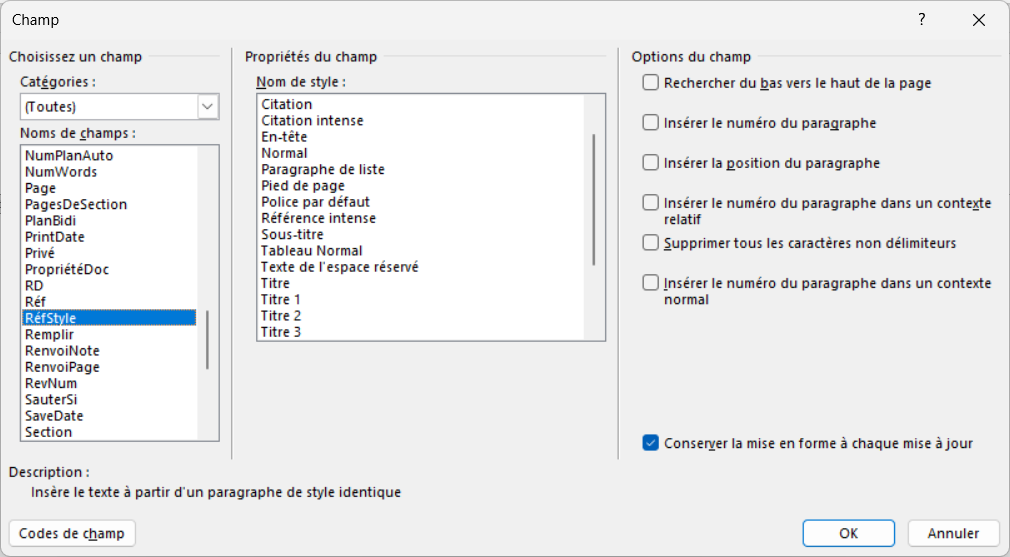Screen dimensions: 1010x557
Task: Click the field names list scrollbar
Action: tap(207, 340)
